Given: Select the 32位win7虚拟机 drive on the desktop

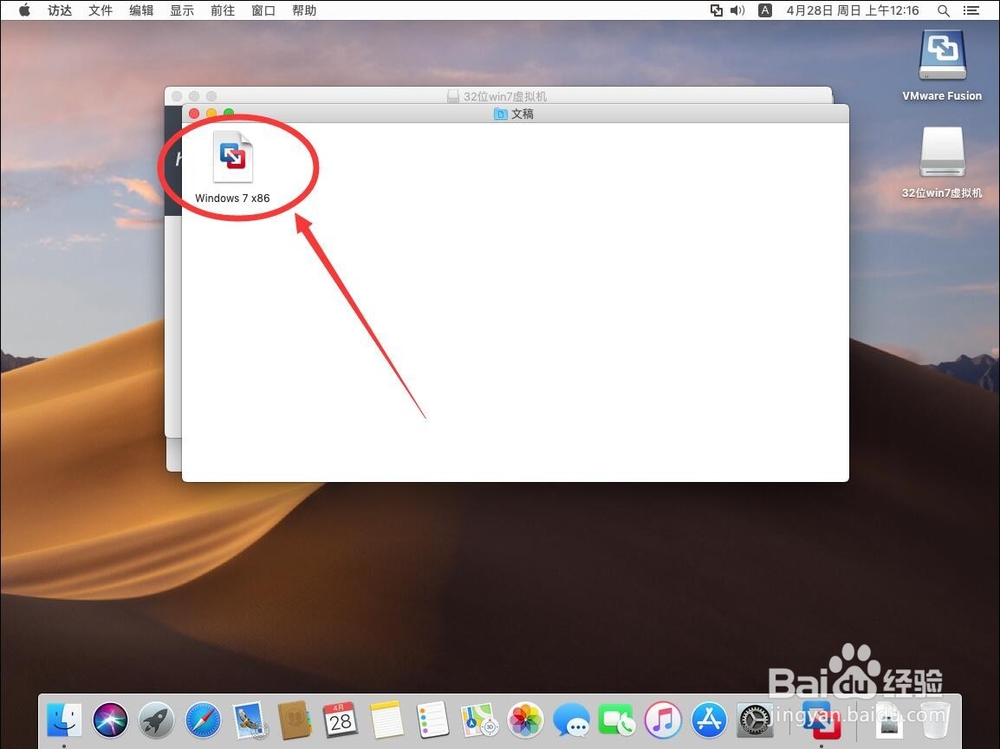Looking at the screenshot, I should [942, 152].
